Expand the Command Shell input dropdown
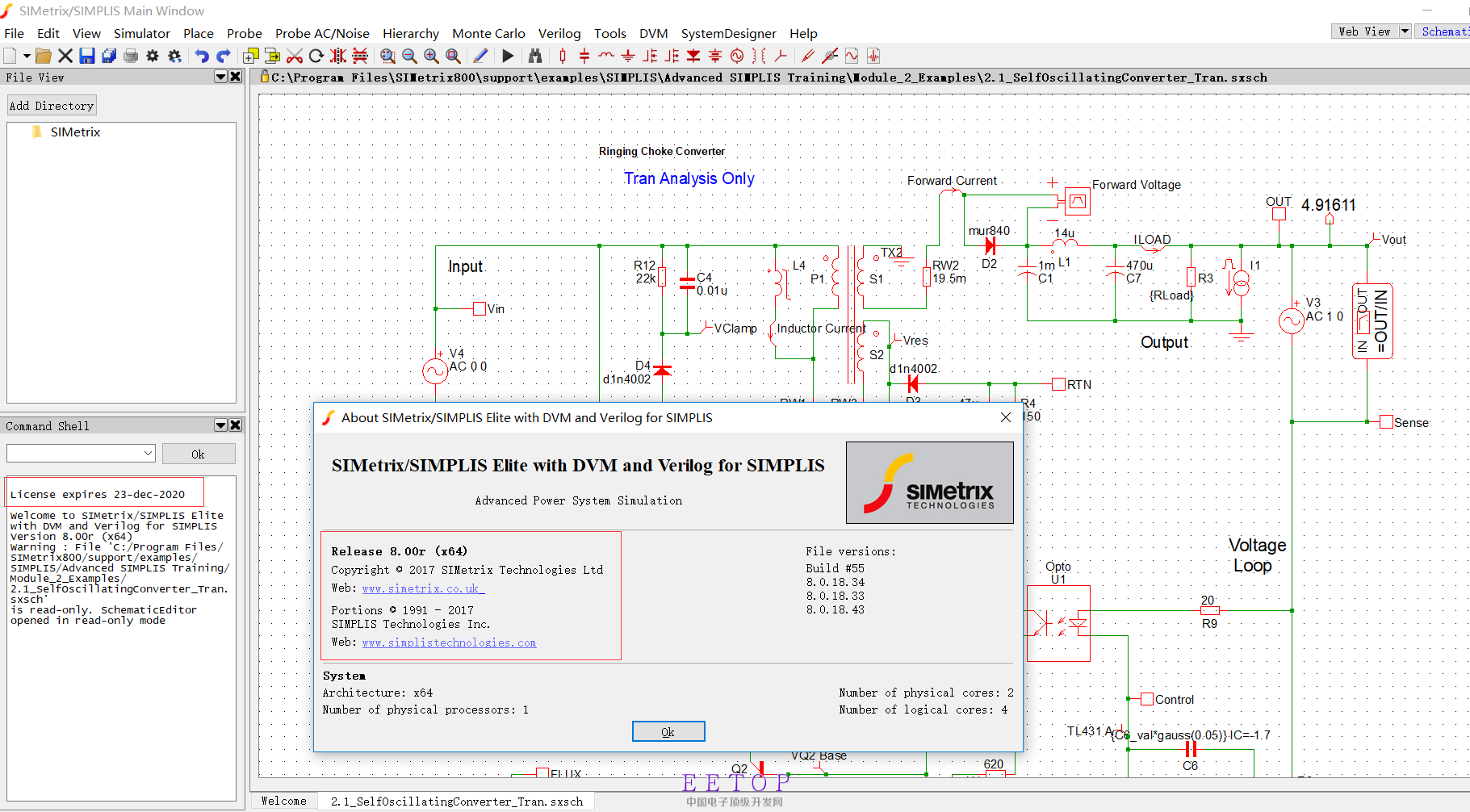This screenshot has height=812, width=1470. tap(148, 454)
